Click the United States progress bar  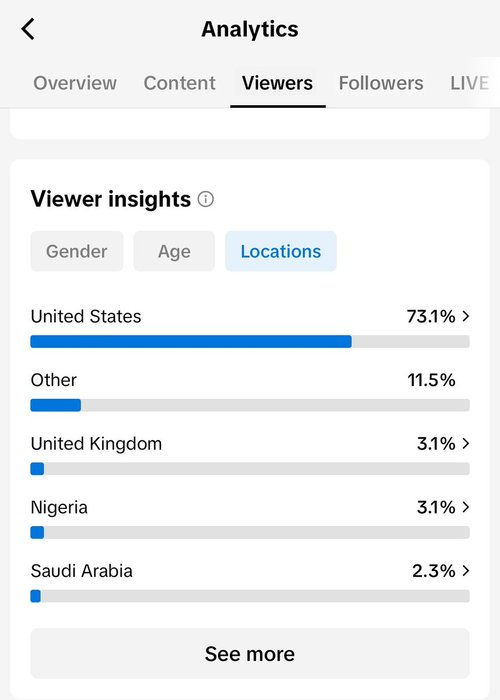250,342
